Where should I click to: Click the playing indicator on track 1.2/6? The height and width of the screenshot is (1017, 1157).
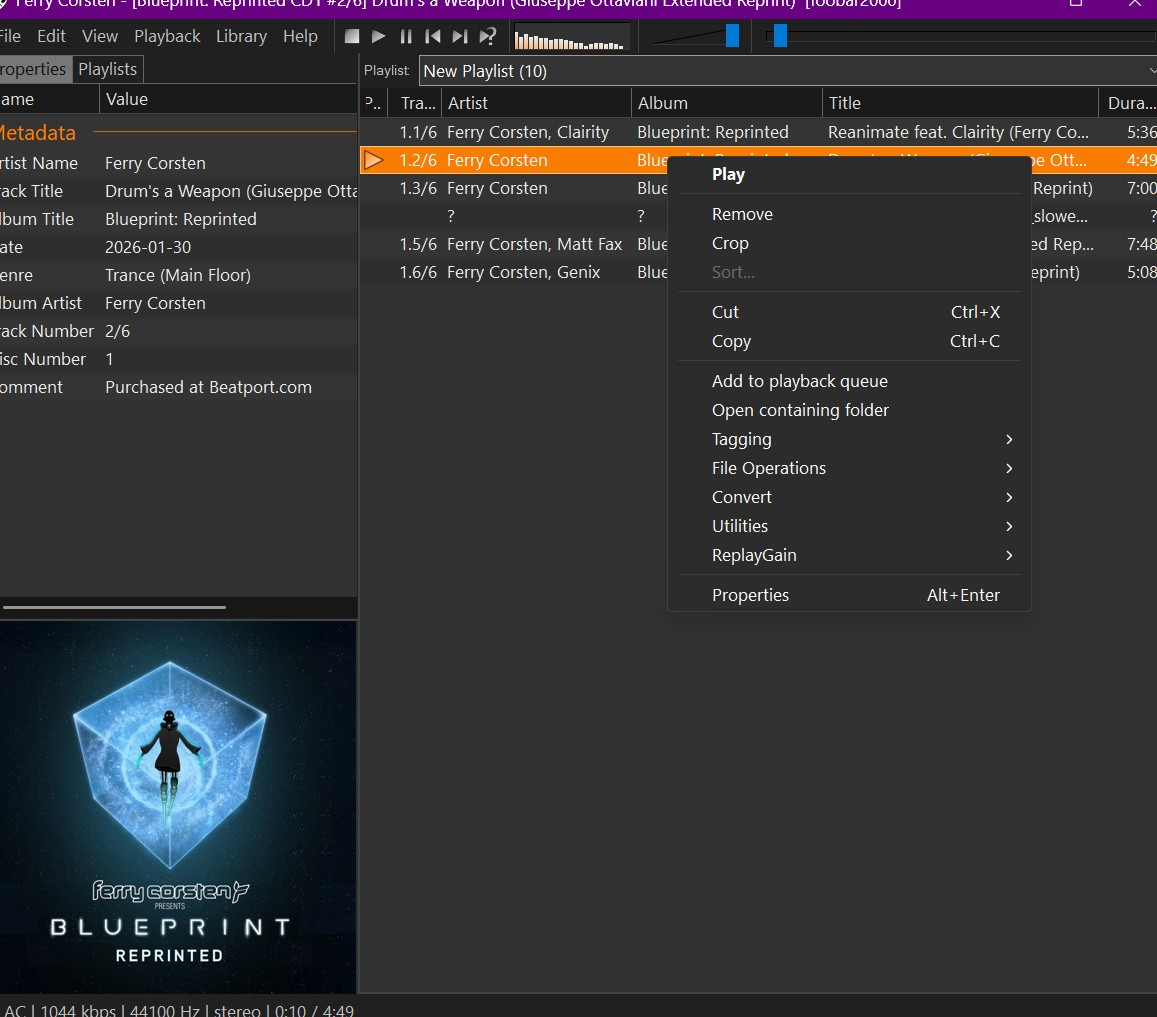point(374,160)
